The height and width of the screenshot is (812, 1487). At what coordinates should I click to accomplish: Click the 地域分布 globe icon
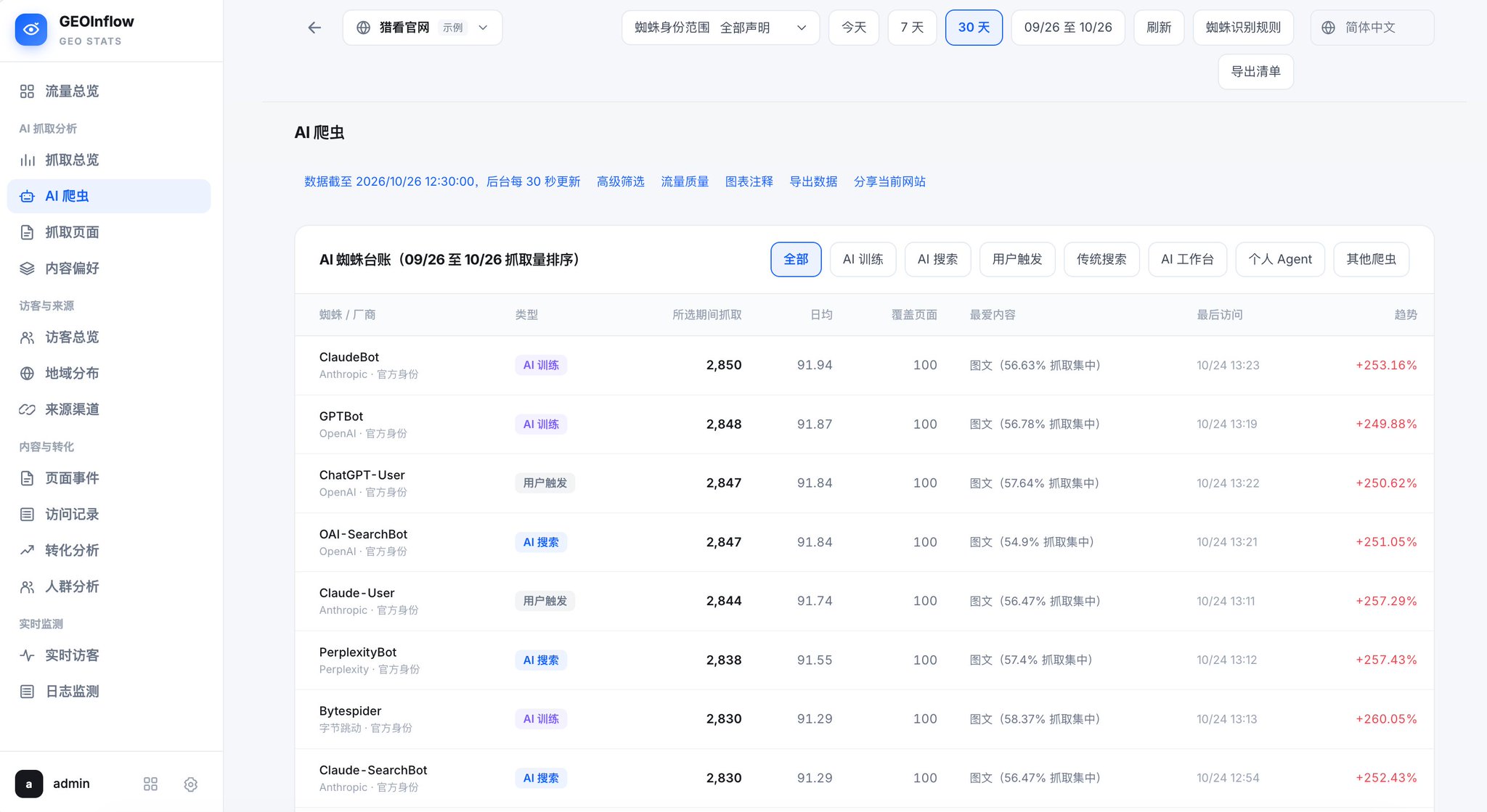point(27,374)
